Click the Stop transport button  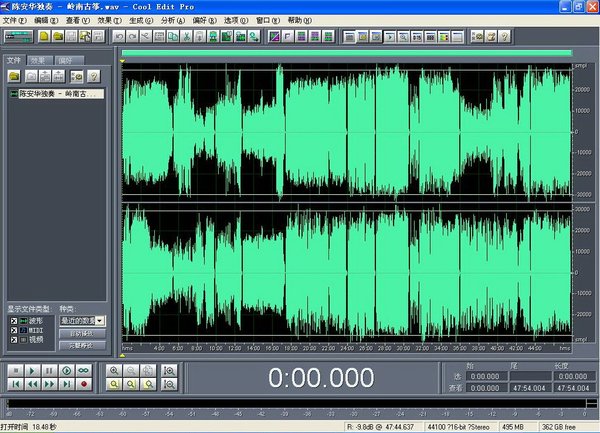(x=14, y=370)
